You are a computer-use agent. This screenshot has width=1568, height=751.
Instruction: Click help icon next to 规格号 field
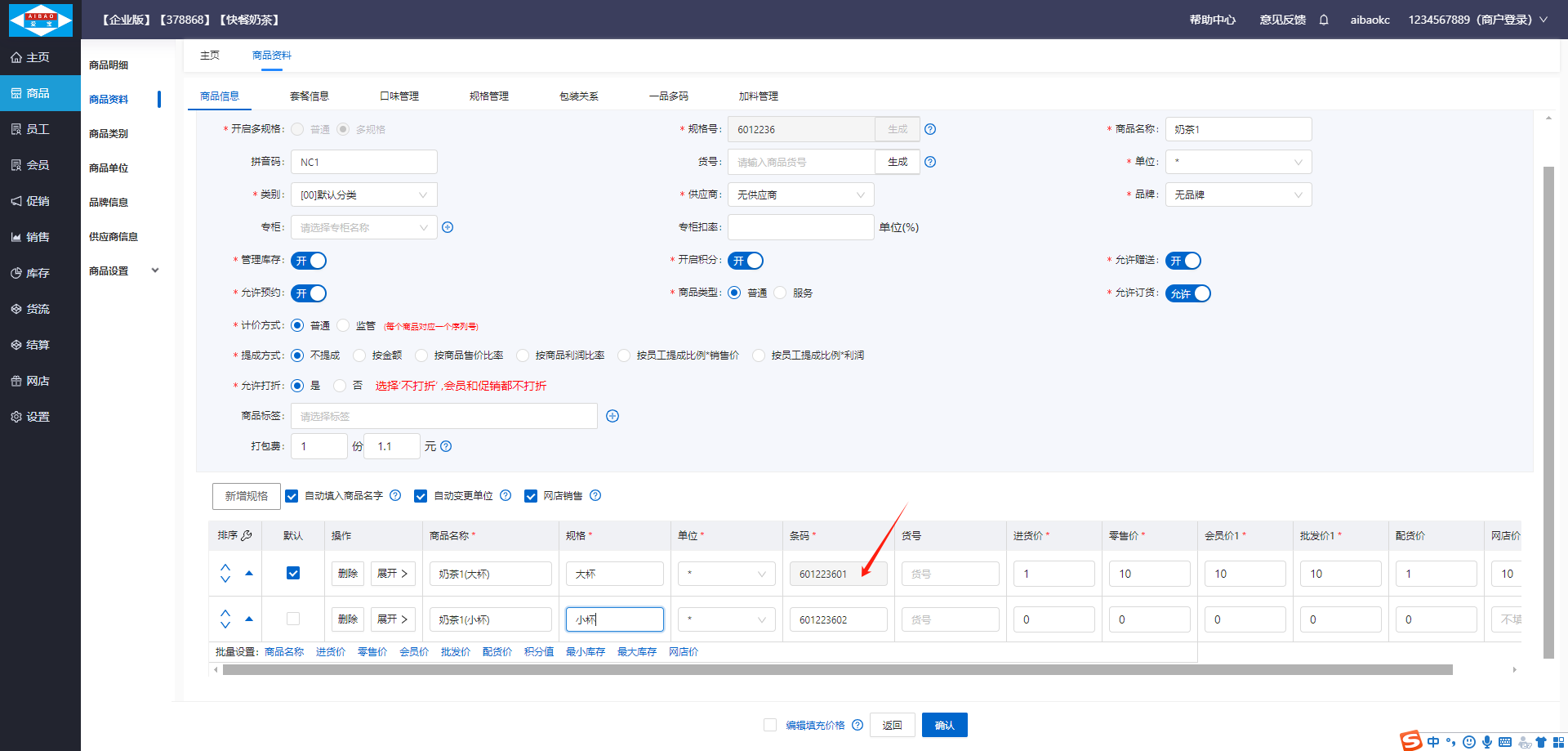[x=930, y=129]
